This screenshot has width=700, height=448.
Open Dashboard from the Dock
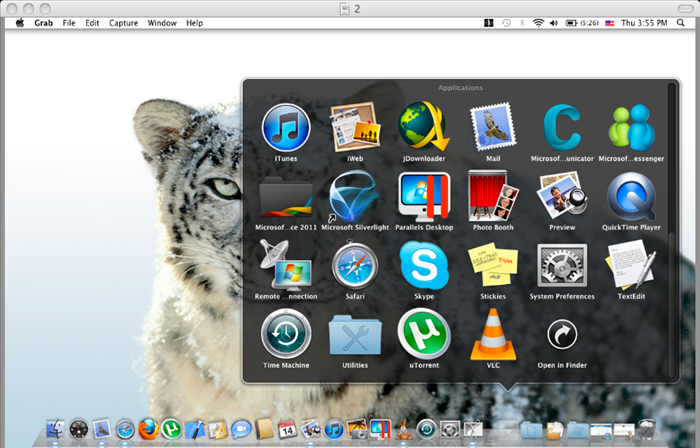(x=79, y=430)
